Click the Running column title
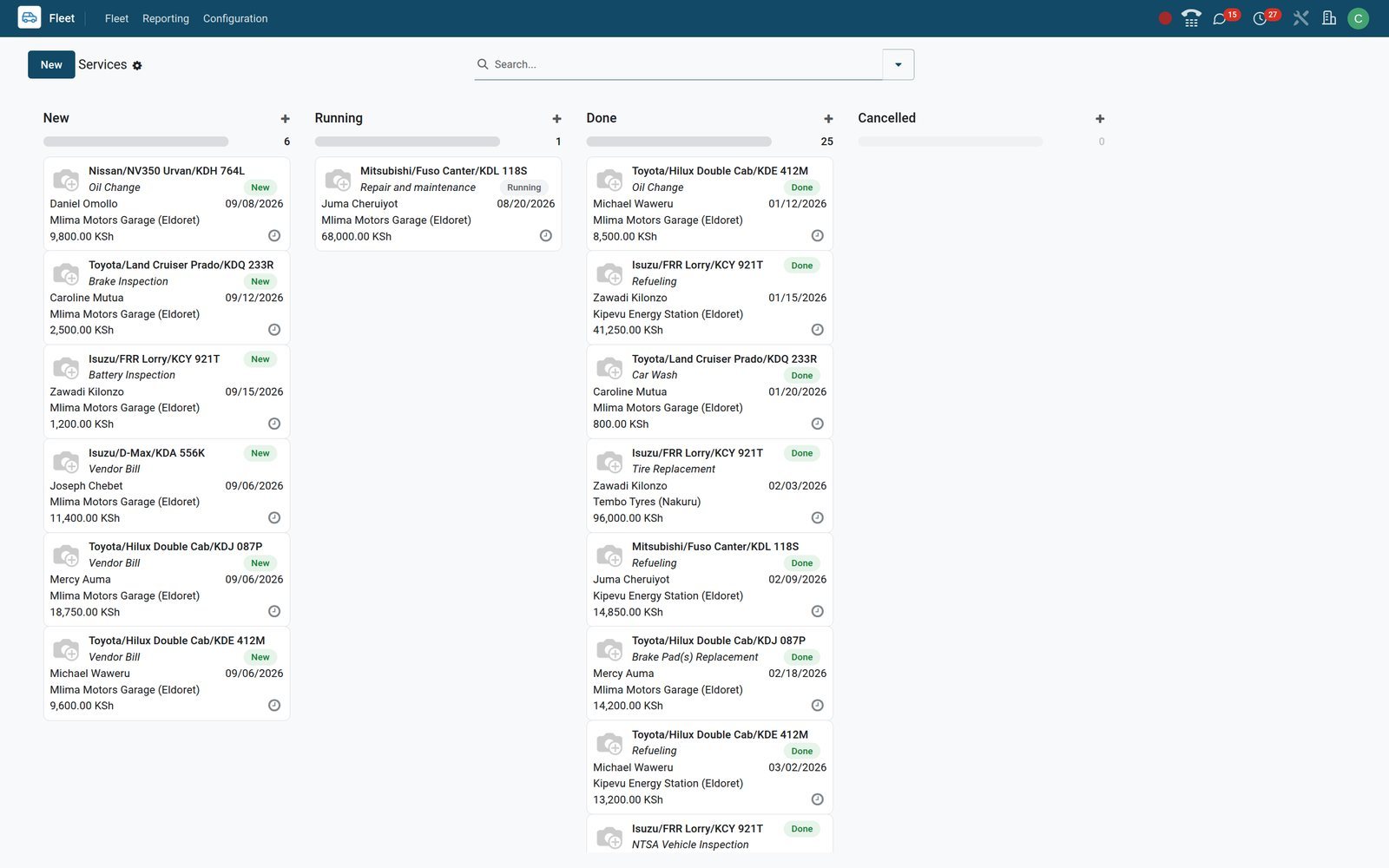This screenshot has width=1389, height=868. 339,118
